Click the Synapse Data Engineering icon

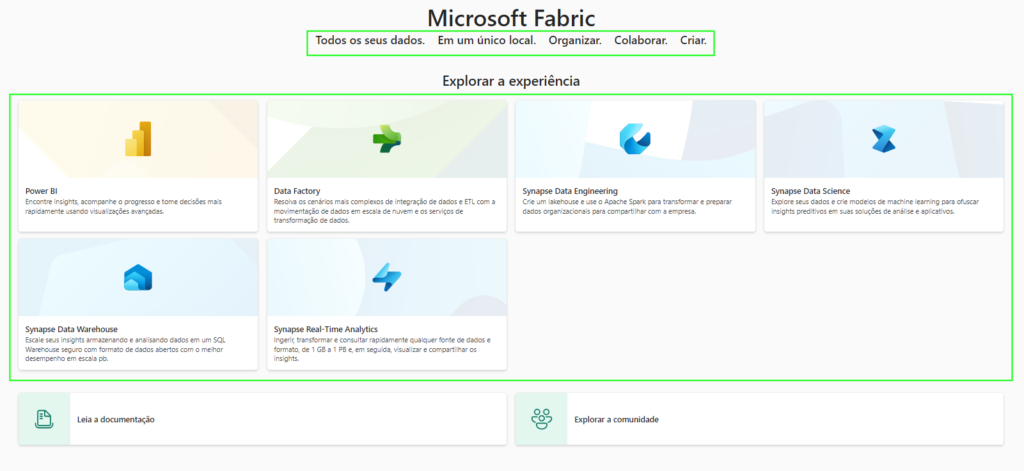click(x=635, y=138)
